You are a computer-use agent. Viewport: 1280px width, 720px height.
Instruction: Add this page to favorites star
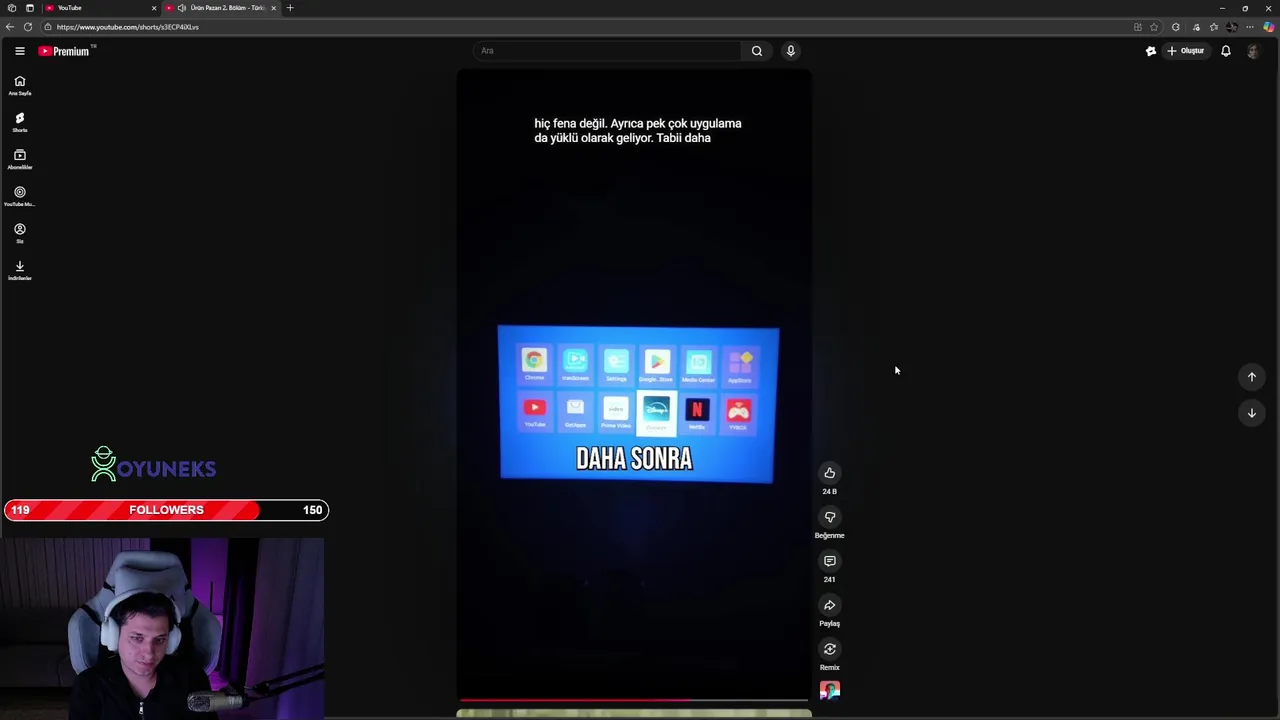[1154, 27]
